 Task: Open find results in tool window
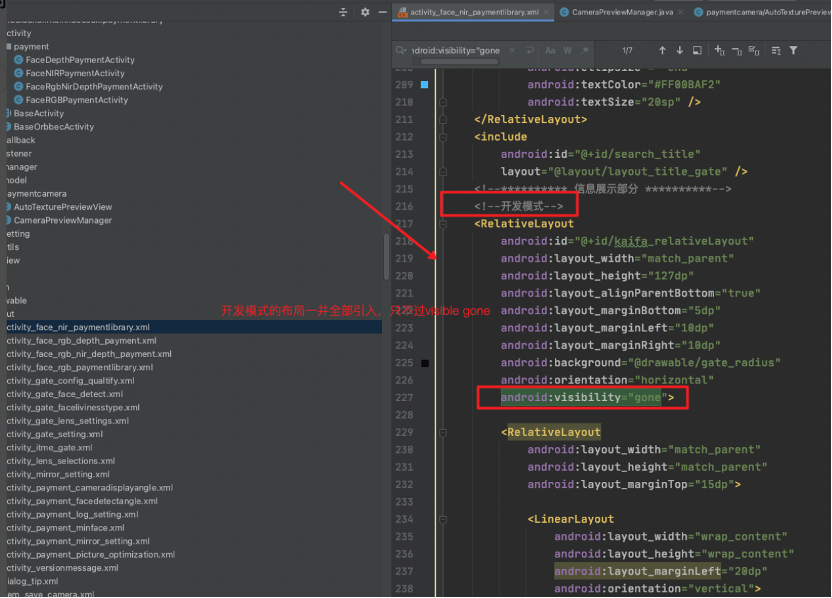click(x=776, y=50)
